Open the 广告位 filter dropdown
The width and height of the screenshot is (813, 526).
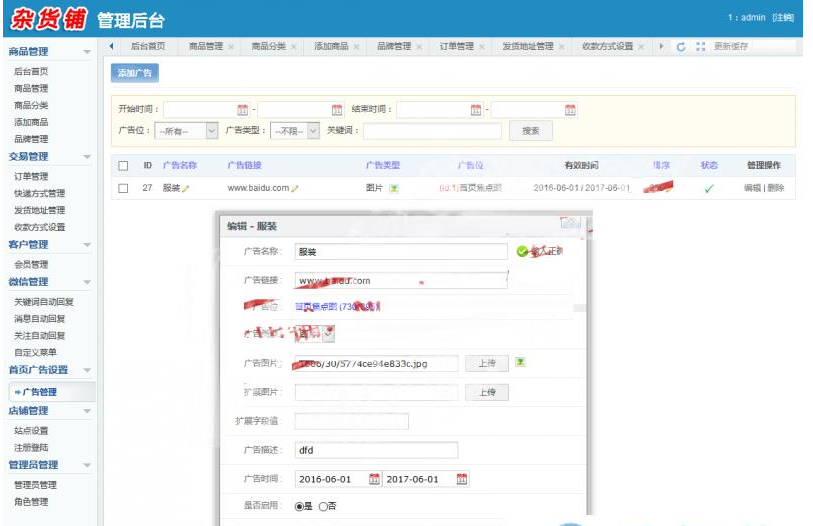pos(211,131)
